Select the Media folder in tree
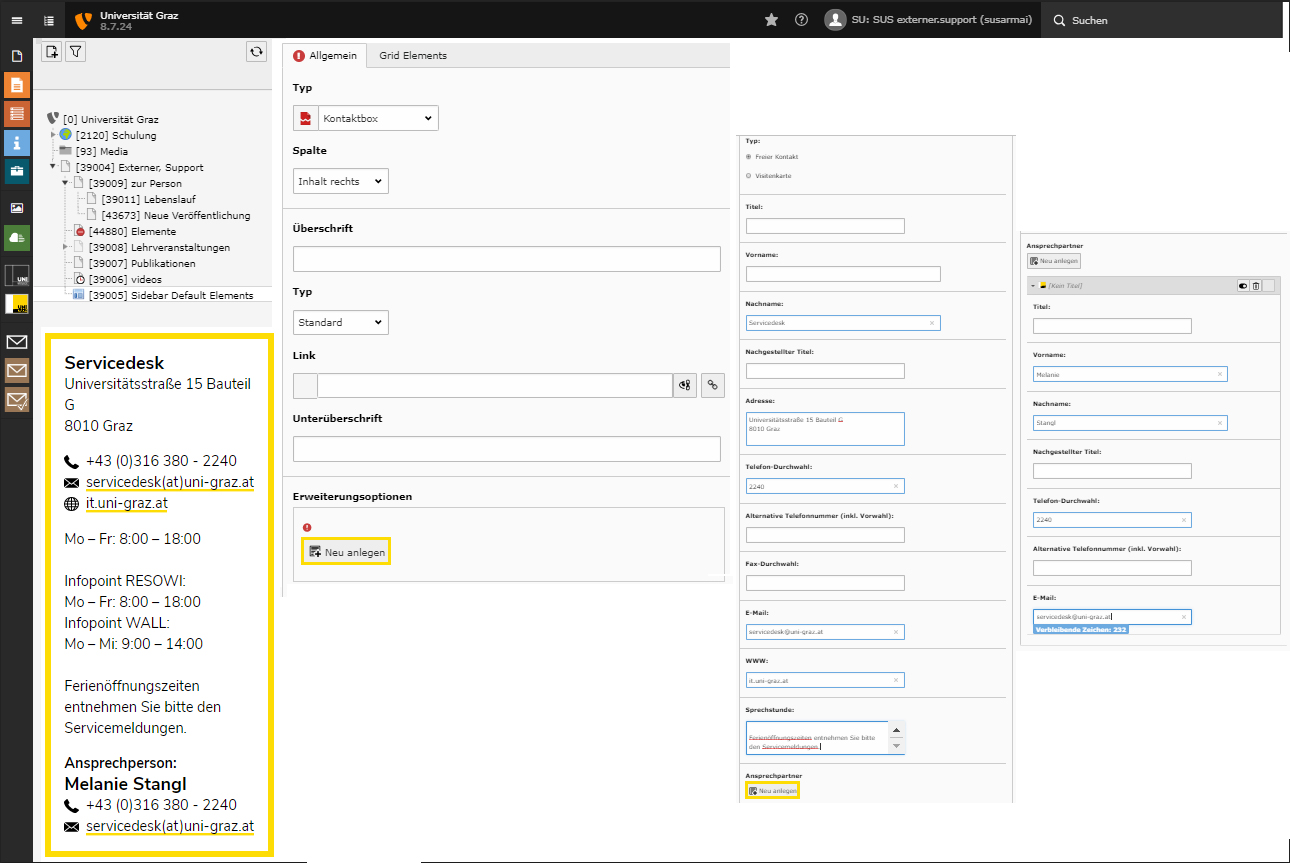Viewport: 1290px width, 863px height. 102,151
